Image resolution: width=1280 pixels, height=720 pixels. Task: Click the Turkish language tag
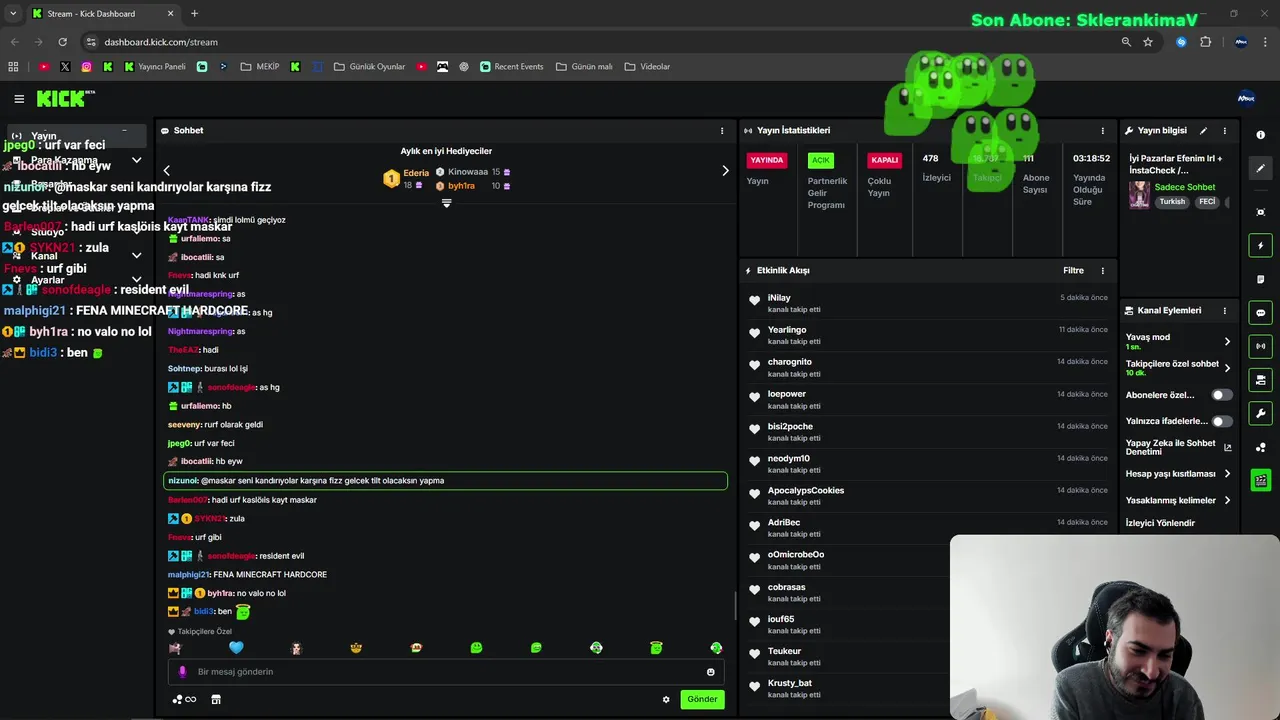1172,201
